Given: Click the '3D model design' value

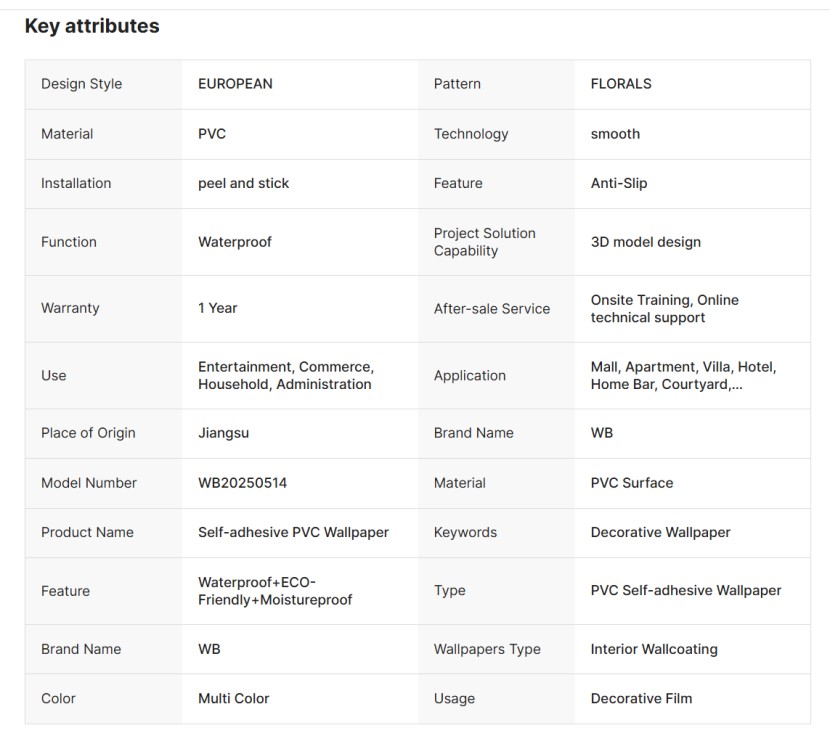Looking at the screenshot, I should (x=645, y=242).
